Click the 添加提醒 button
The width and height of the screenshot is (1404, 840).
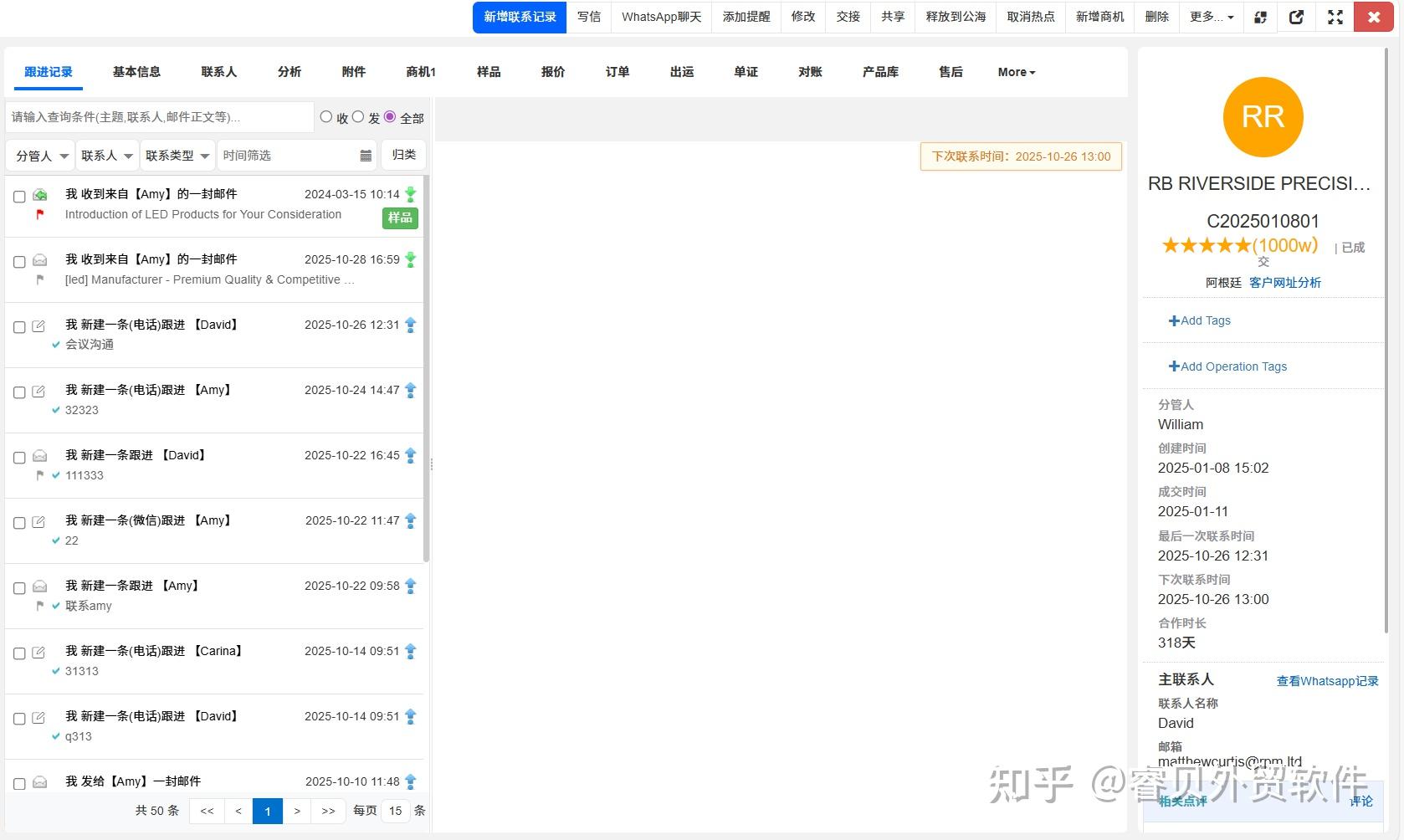click(x=746, y=17)
